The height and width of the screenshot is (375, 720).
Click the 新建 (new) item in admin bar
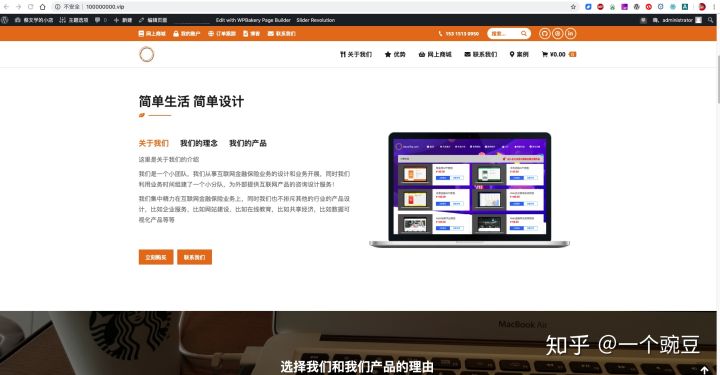[x=123, y=20]
